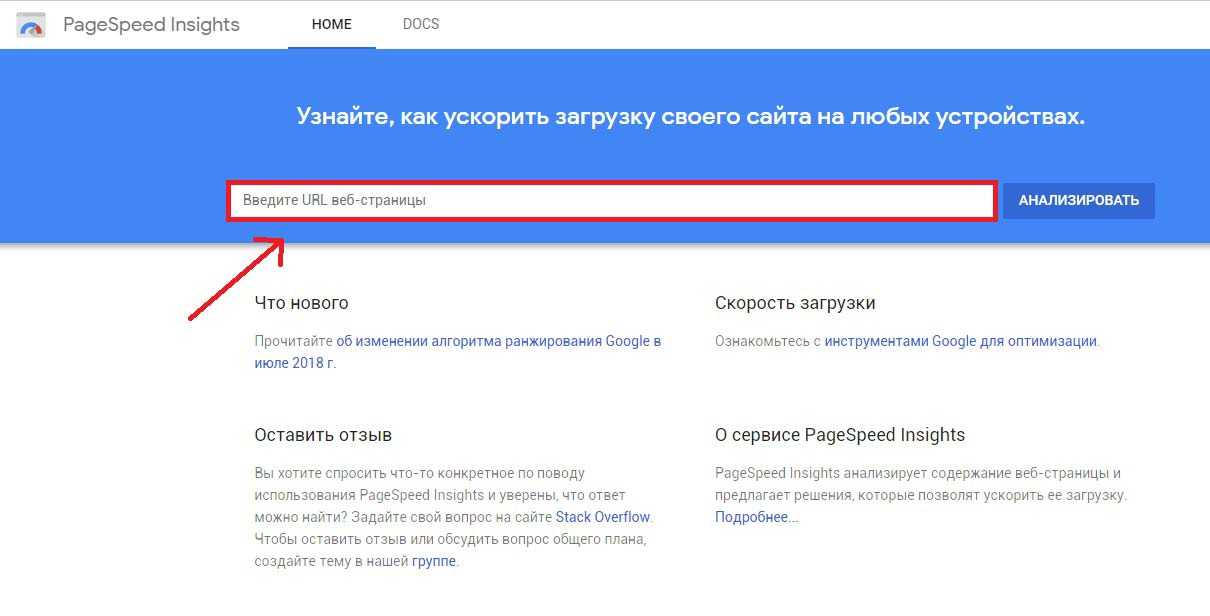Click the PageSpeed Insights title text

151,25
